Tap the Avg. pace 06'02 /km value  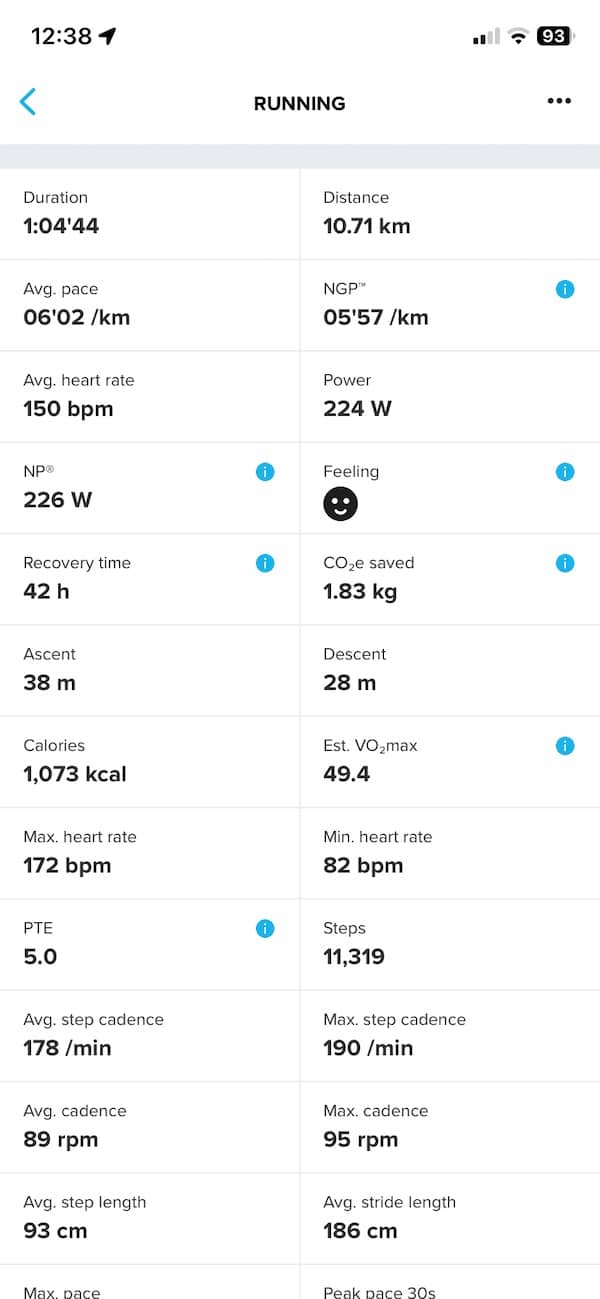click(x=77, y=318)
